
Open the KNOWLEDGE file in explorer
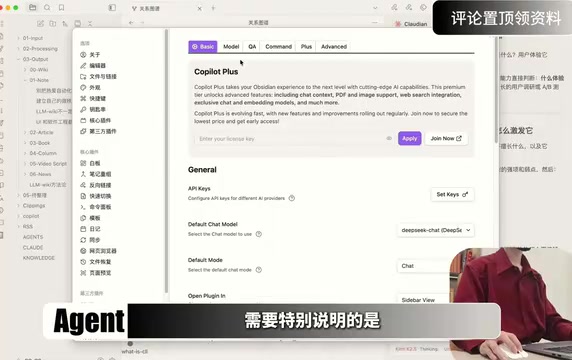[x=39, y=258]
